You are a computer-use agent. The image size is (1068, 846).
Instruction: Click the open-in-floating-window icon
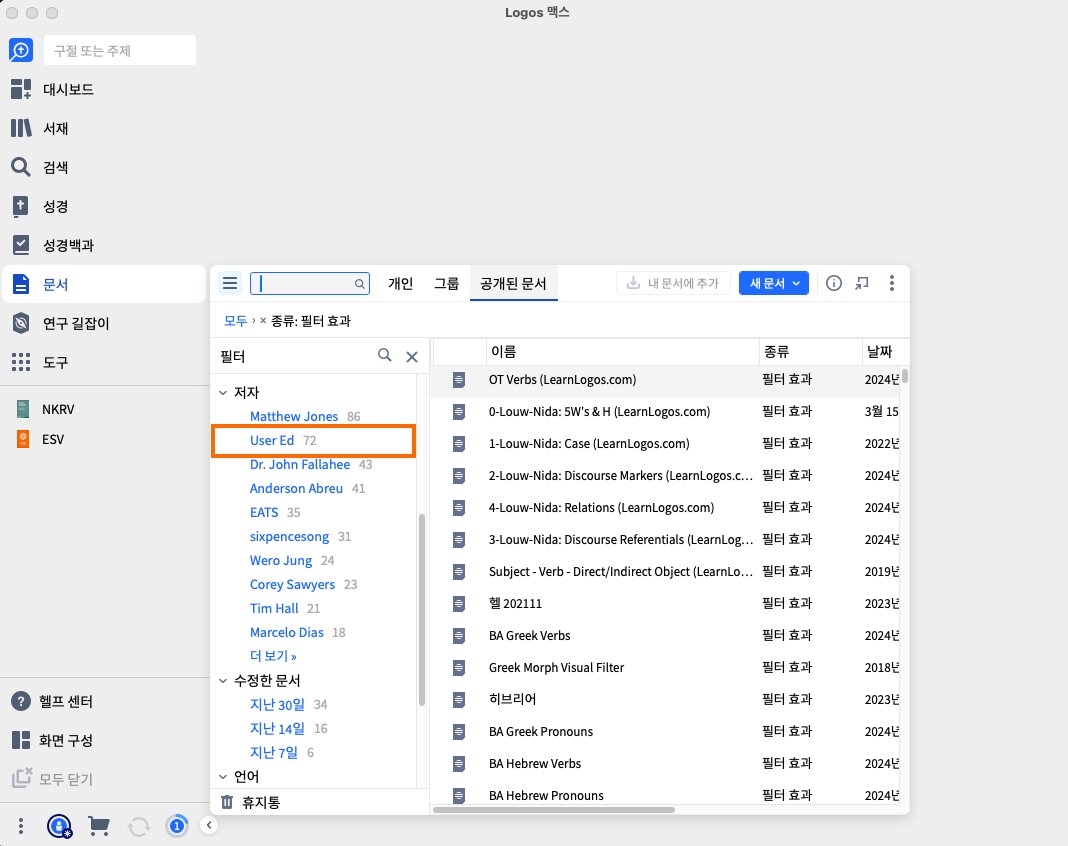862,283
